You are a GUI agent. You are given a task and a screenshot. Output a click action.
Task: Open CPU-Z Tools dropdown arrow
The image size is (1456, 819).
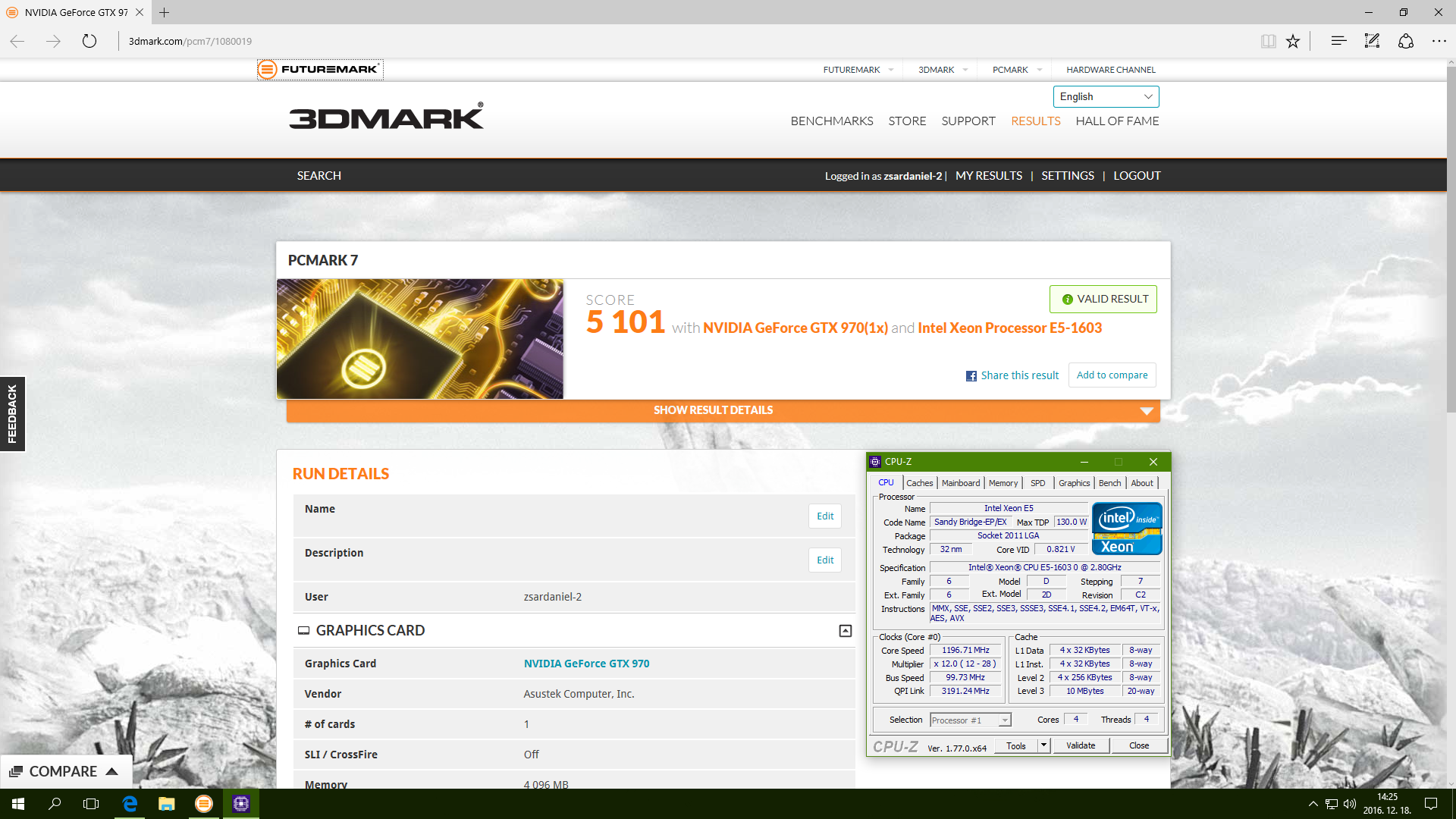[1044, 745]
